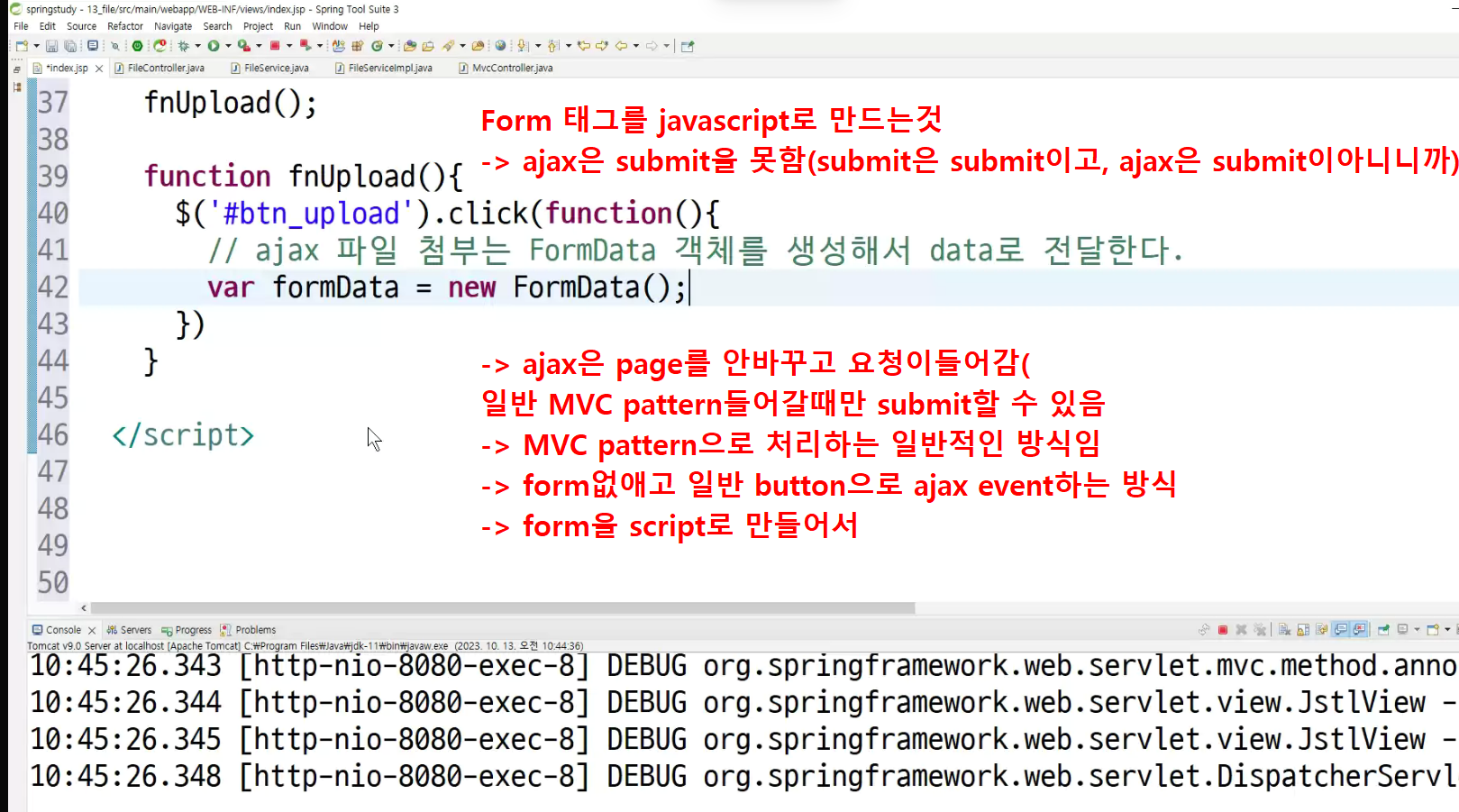The image size is (1459, 812).
Task: Open the Navigate menu
Action: click(173, 26)
